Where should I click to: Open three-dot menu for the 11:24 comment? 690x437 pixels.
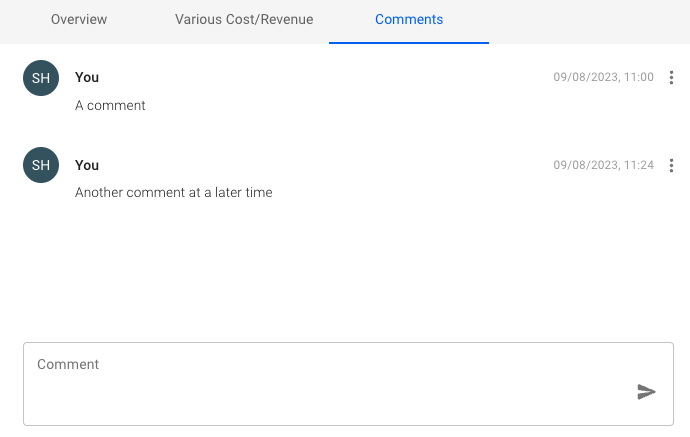coord(671,165)
